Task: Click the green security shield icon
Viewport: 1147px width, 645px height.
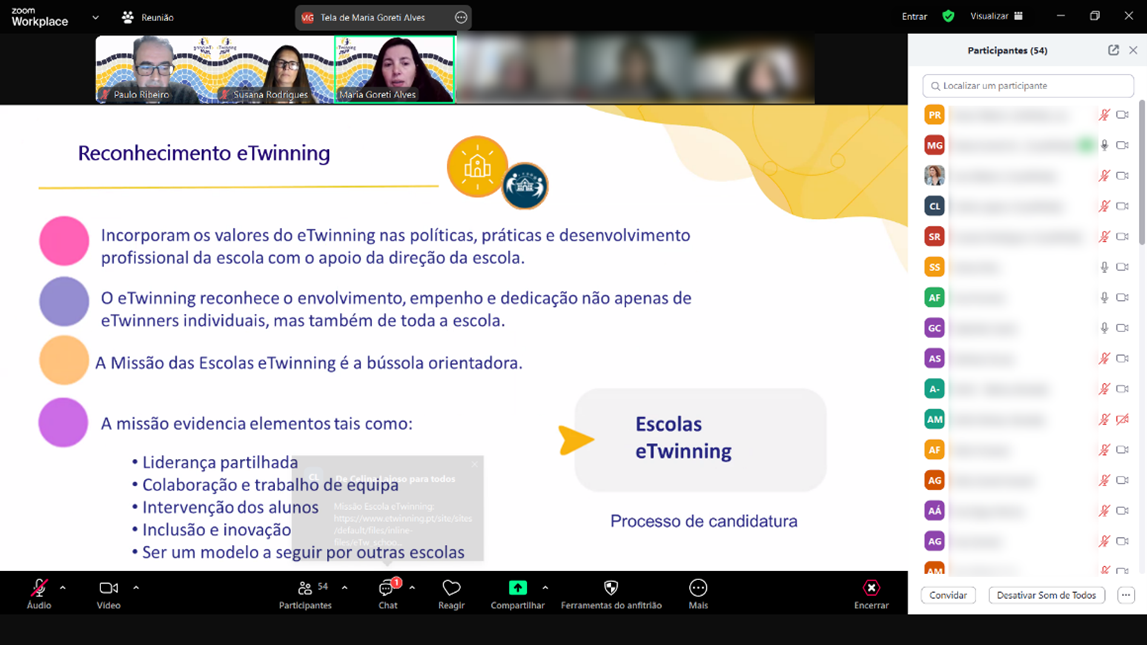Action: tap(948, 16)
